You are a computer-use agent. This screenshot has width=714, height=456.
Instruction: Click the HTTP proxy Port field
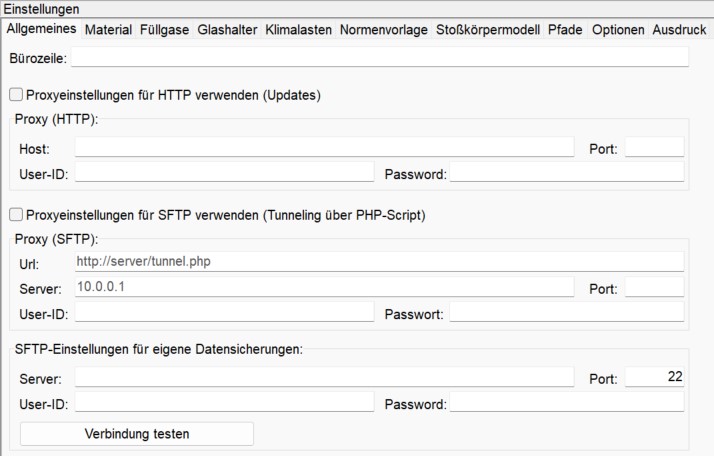[654, 148]
